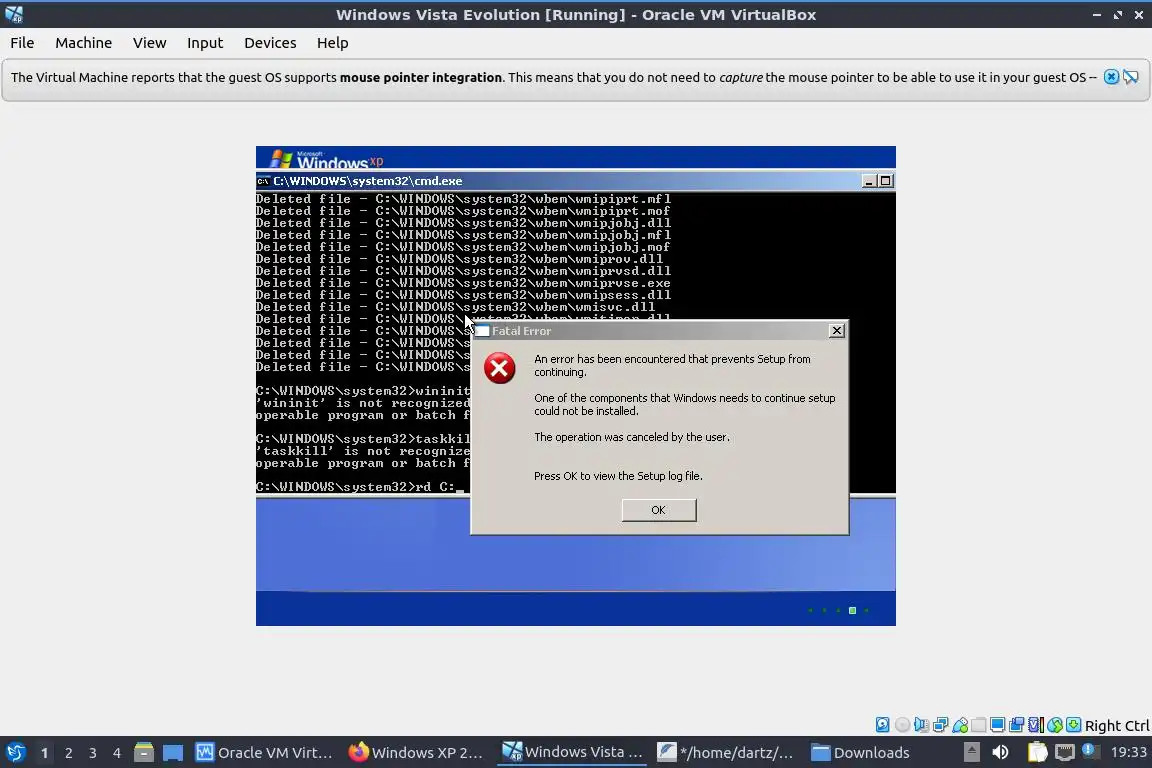The height and width of the screenshot is (768, 1152).
Task: Open the audio settings indicator icon
Action: [x=921, y=725]
